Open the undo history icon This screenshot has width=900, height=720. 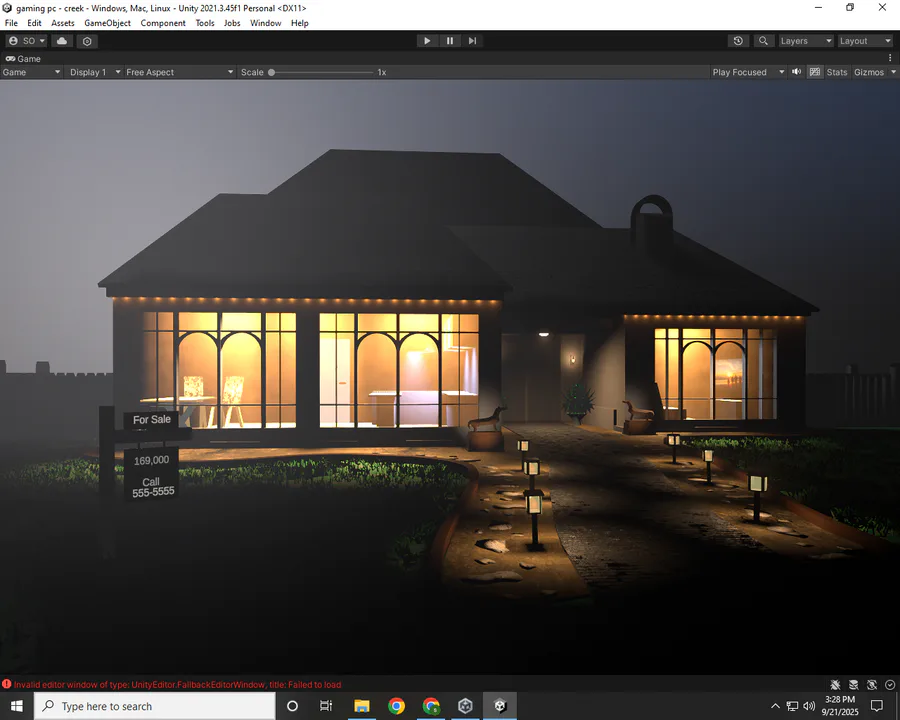(738, 41)
